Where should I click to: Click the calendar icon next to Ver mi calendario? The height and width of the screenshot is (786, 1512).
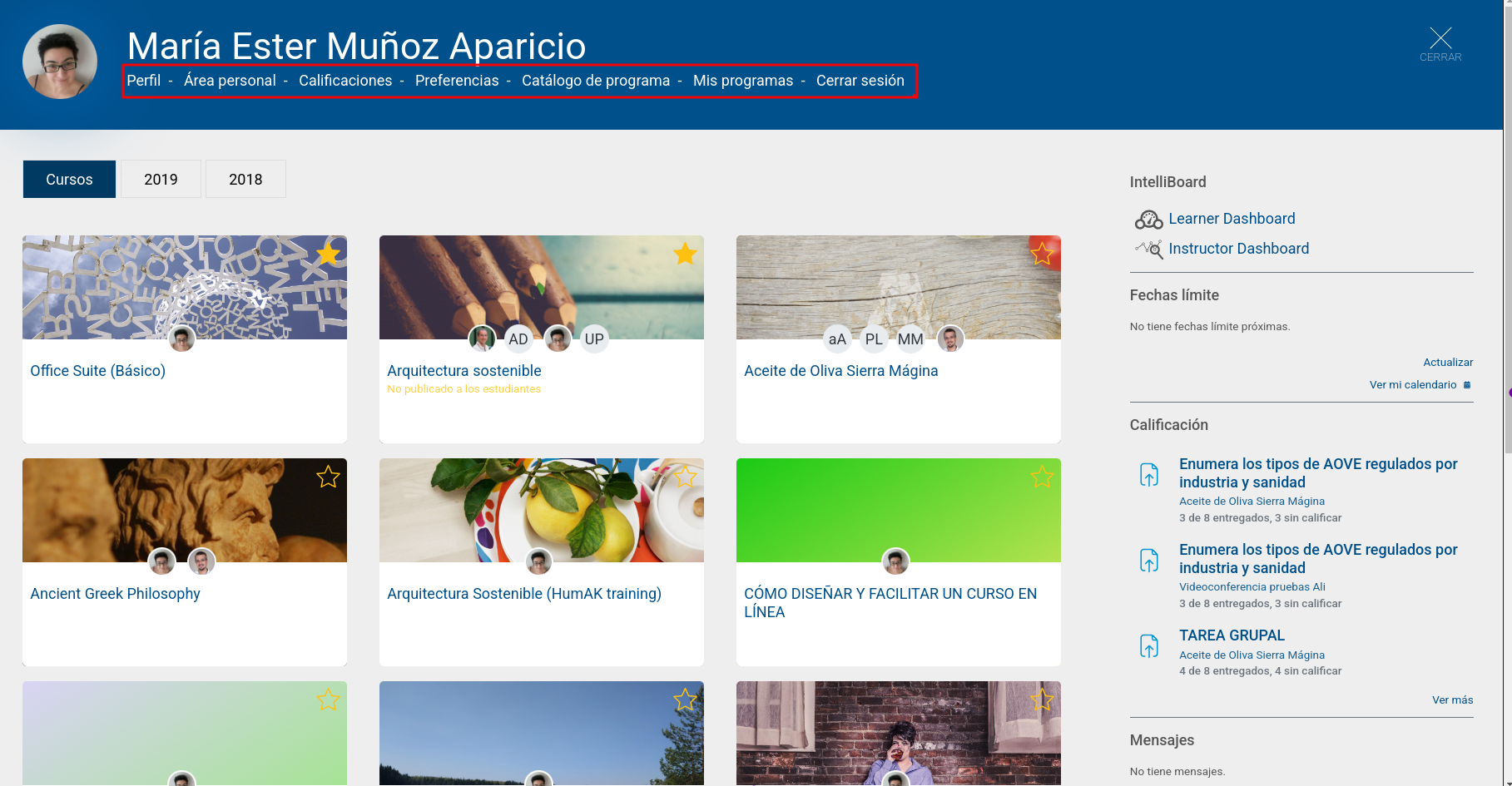pos(1467,385)
